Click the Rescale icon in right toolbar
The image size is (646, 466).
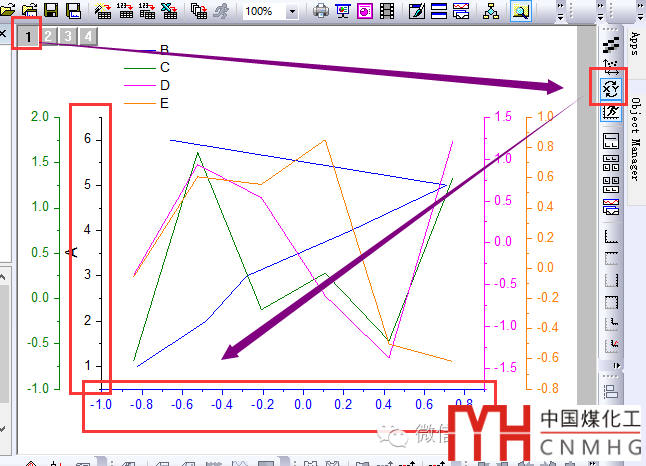609,68
